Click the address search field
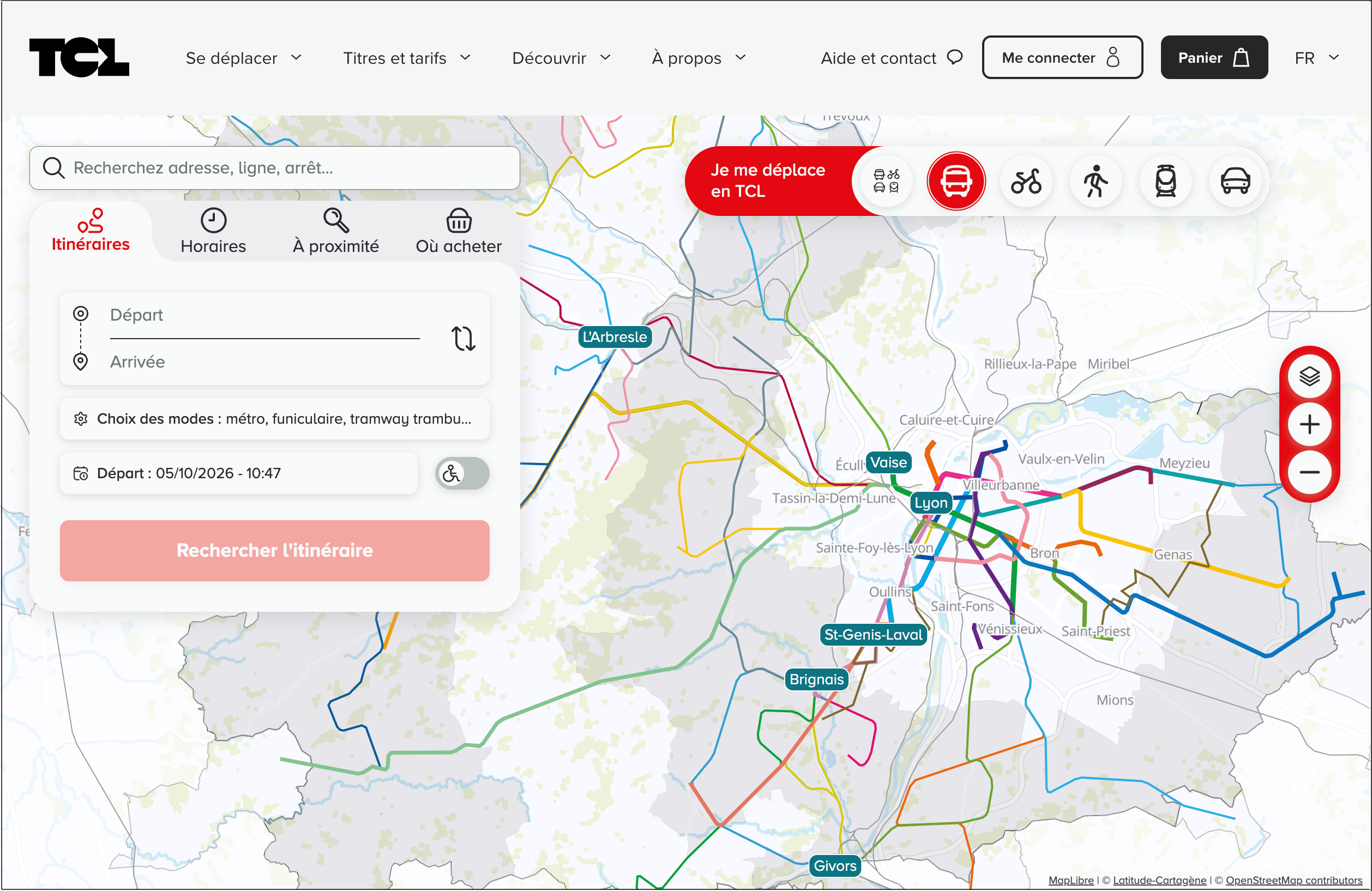1372x891 pixels. (274, 168)
